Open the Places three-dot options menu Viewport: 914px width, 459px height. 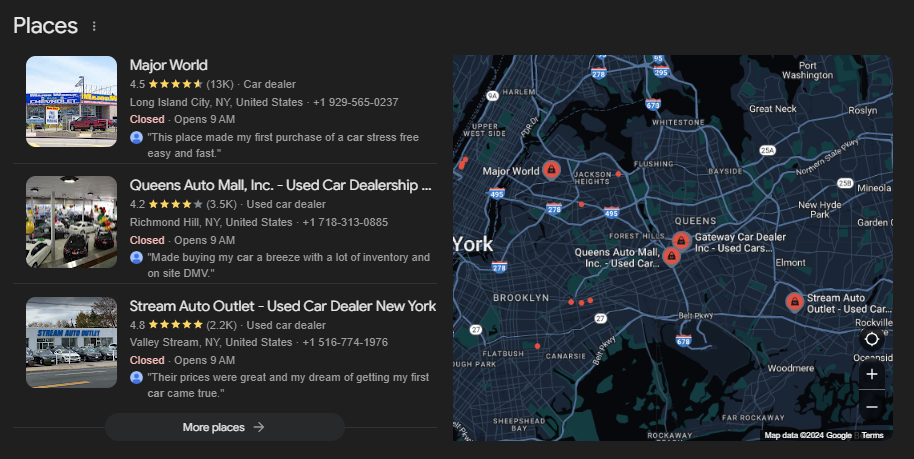(x=94, y=26)
